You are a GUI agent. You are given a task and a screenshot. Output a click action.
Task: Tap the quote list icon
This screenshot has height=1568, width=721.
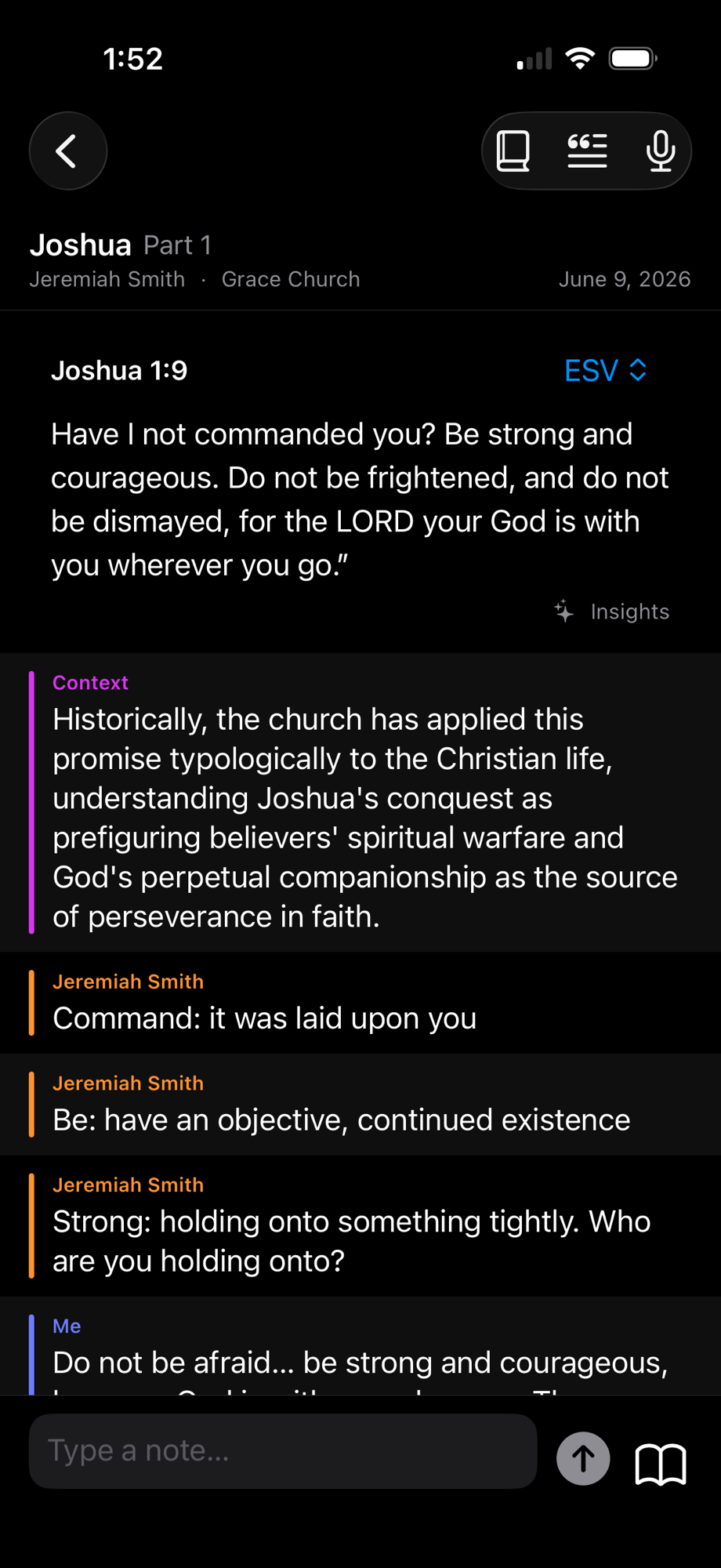pyautogui.click(x=587, y=151)
